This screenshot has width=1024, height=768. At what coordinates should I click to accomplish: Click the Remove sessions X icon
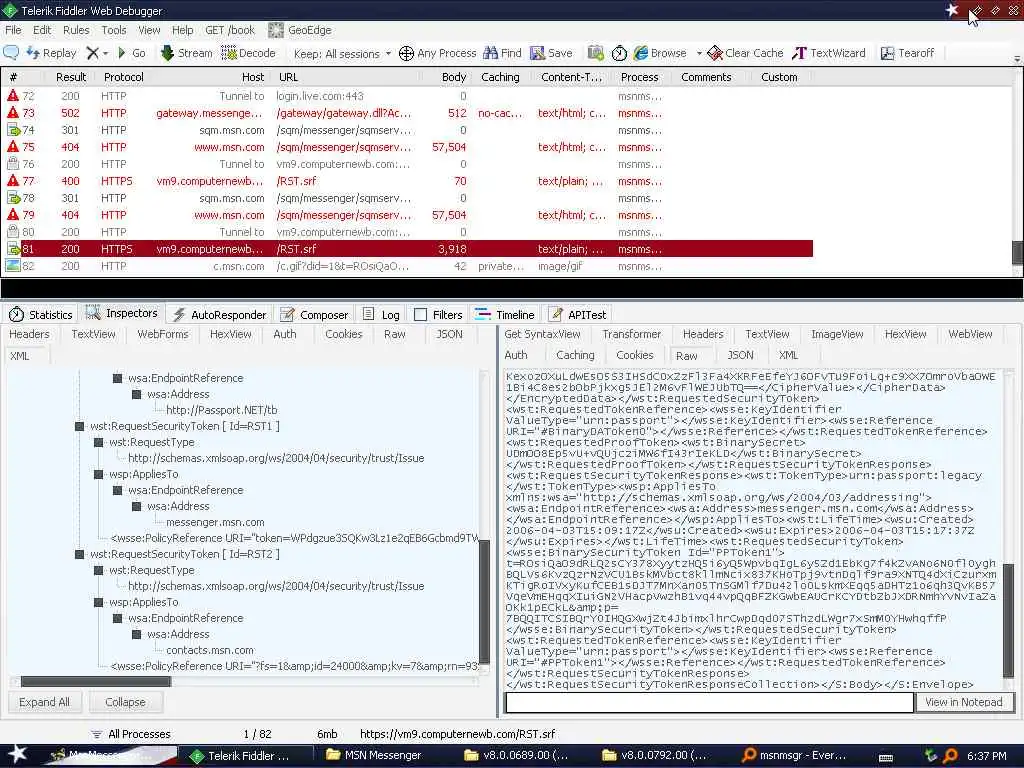(x=92, y=54)
